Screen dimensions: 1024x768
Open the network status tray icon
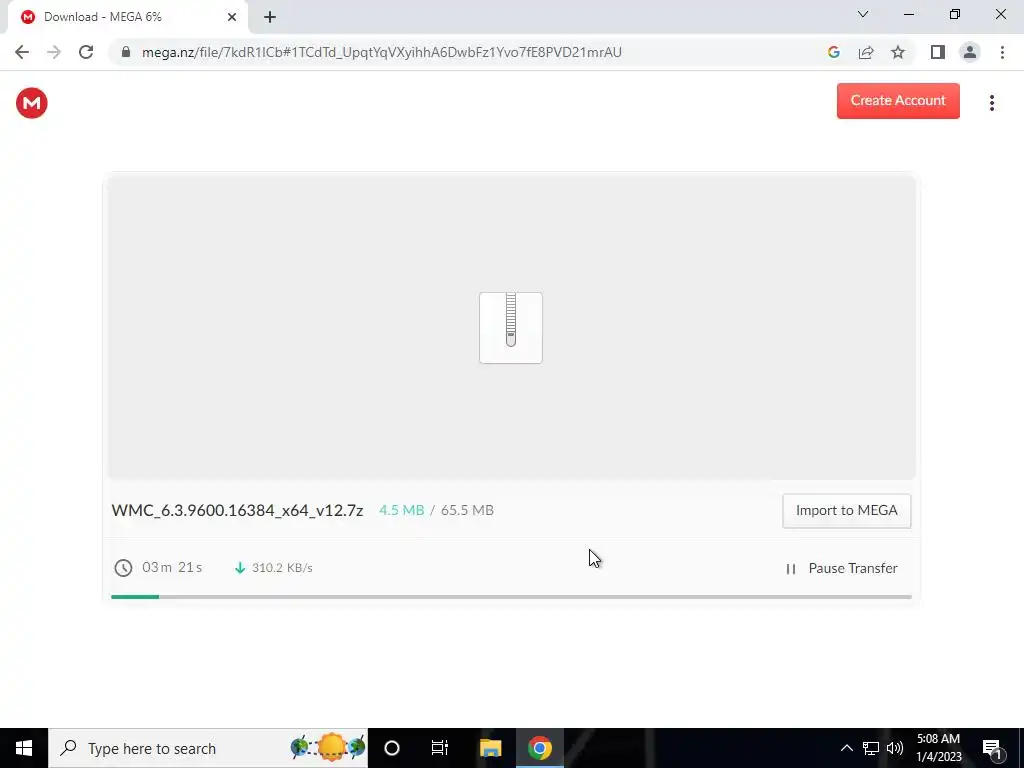(871, 748)
